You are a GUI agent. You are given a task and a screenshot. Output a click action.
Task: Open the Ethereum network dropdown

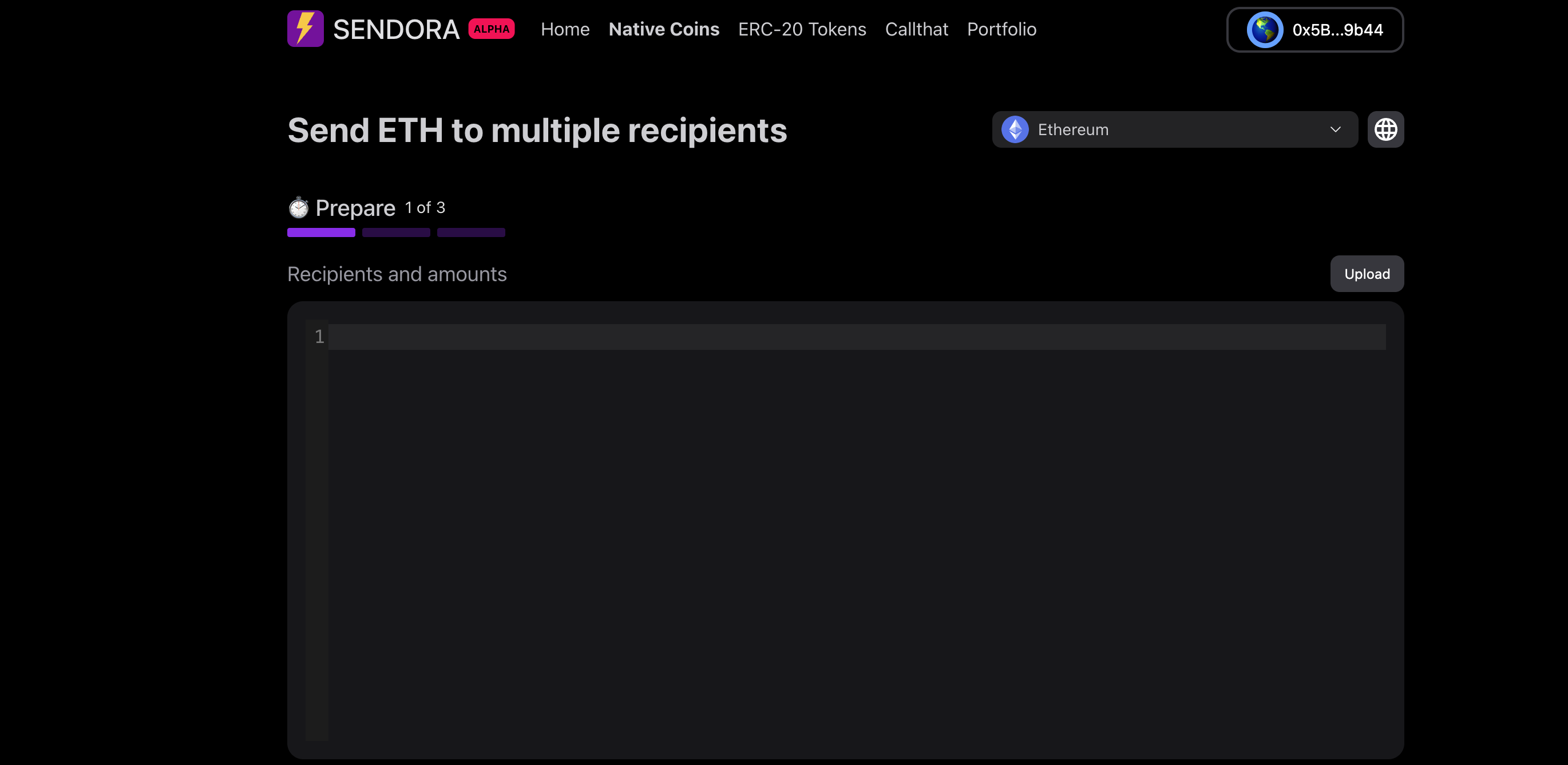1174,129
